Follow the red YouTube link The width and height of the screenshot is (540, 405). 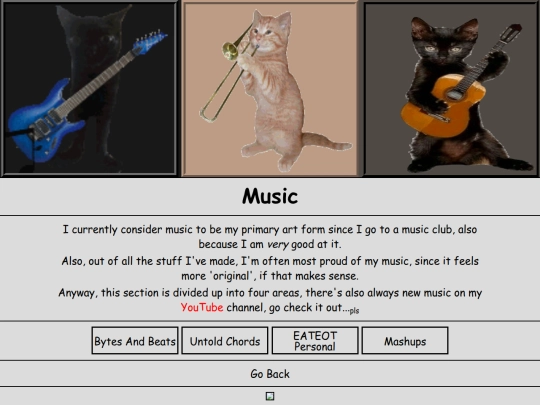(x=202, y=307)
